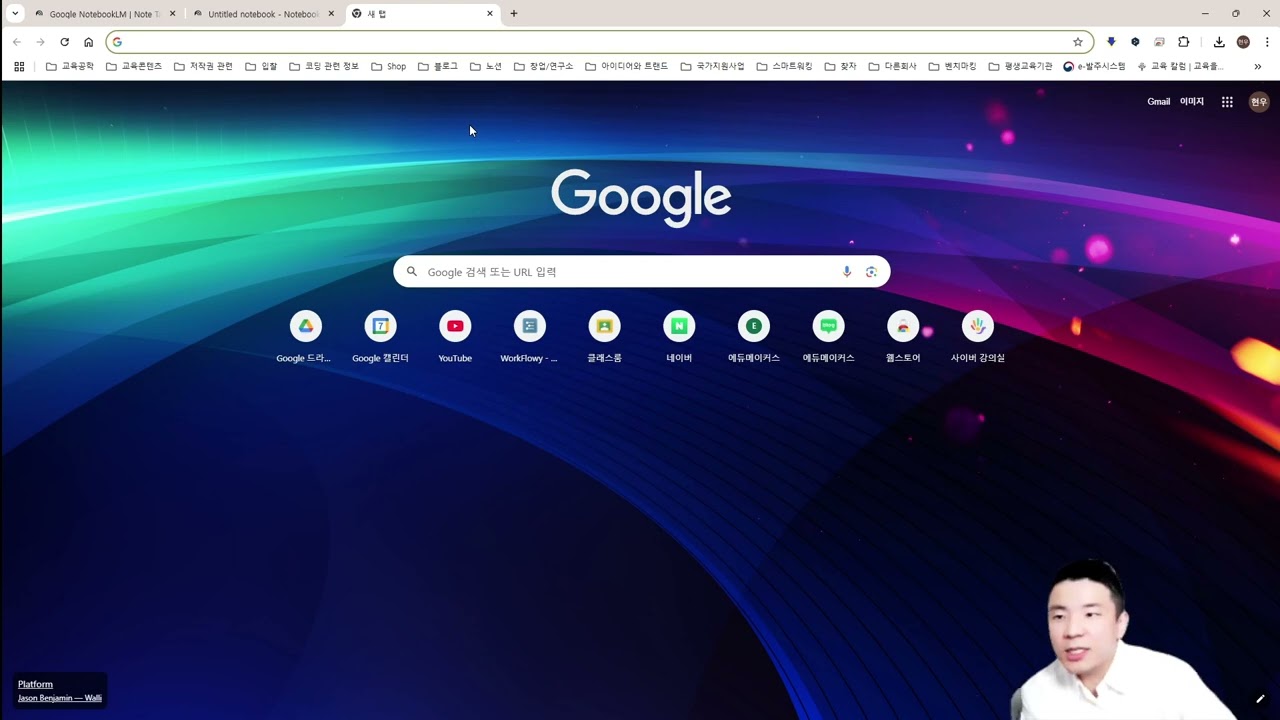Go to the home page
1280x720 pixels.
pyautogui.click(x=88, y=42)
